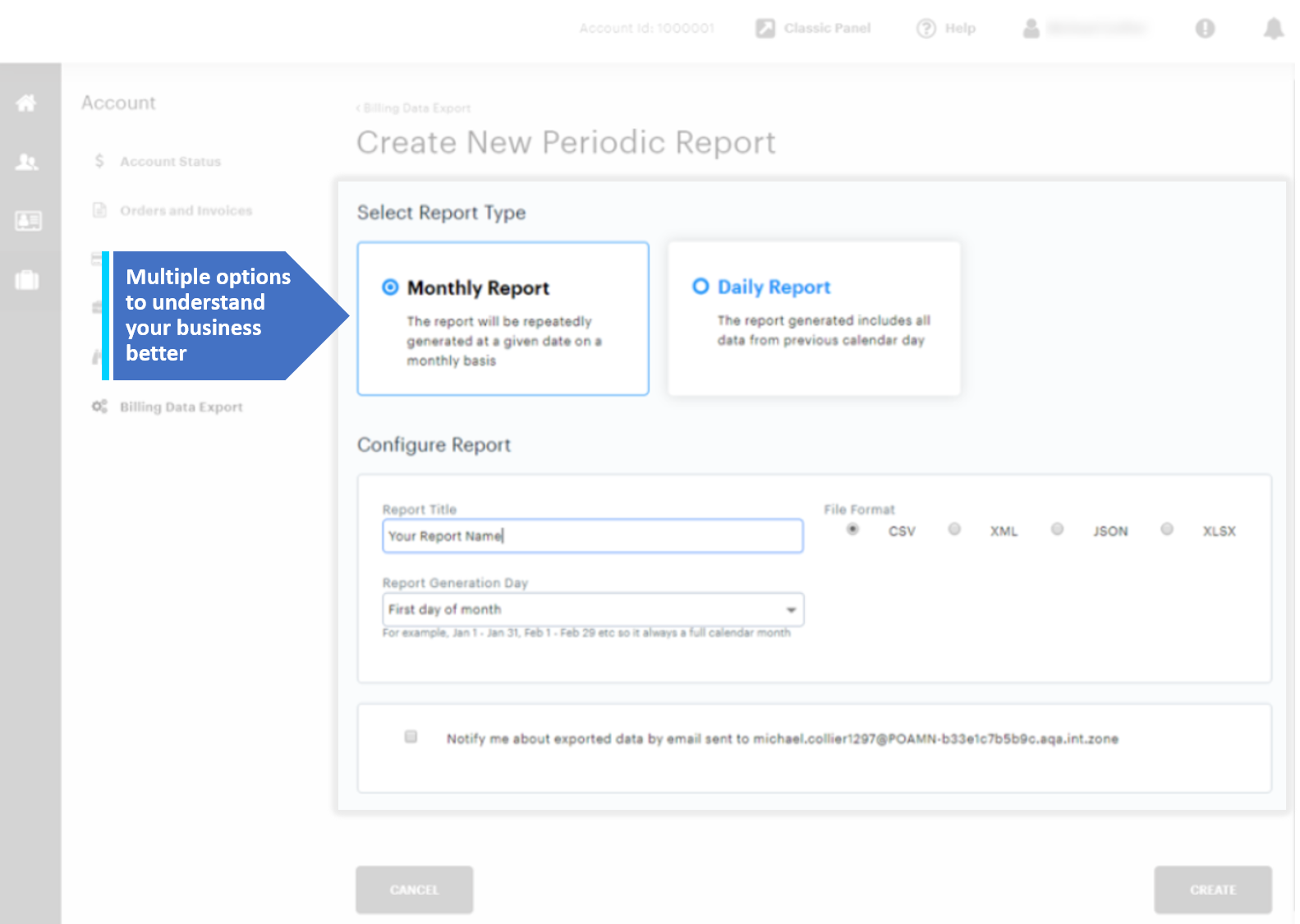Viewport: 1300px width, 924px height.
Task: Click the Help link
Action: pos(960,29)
